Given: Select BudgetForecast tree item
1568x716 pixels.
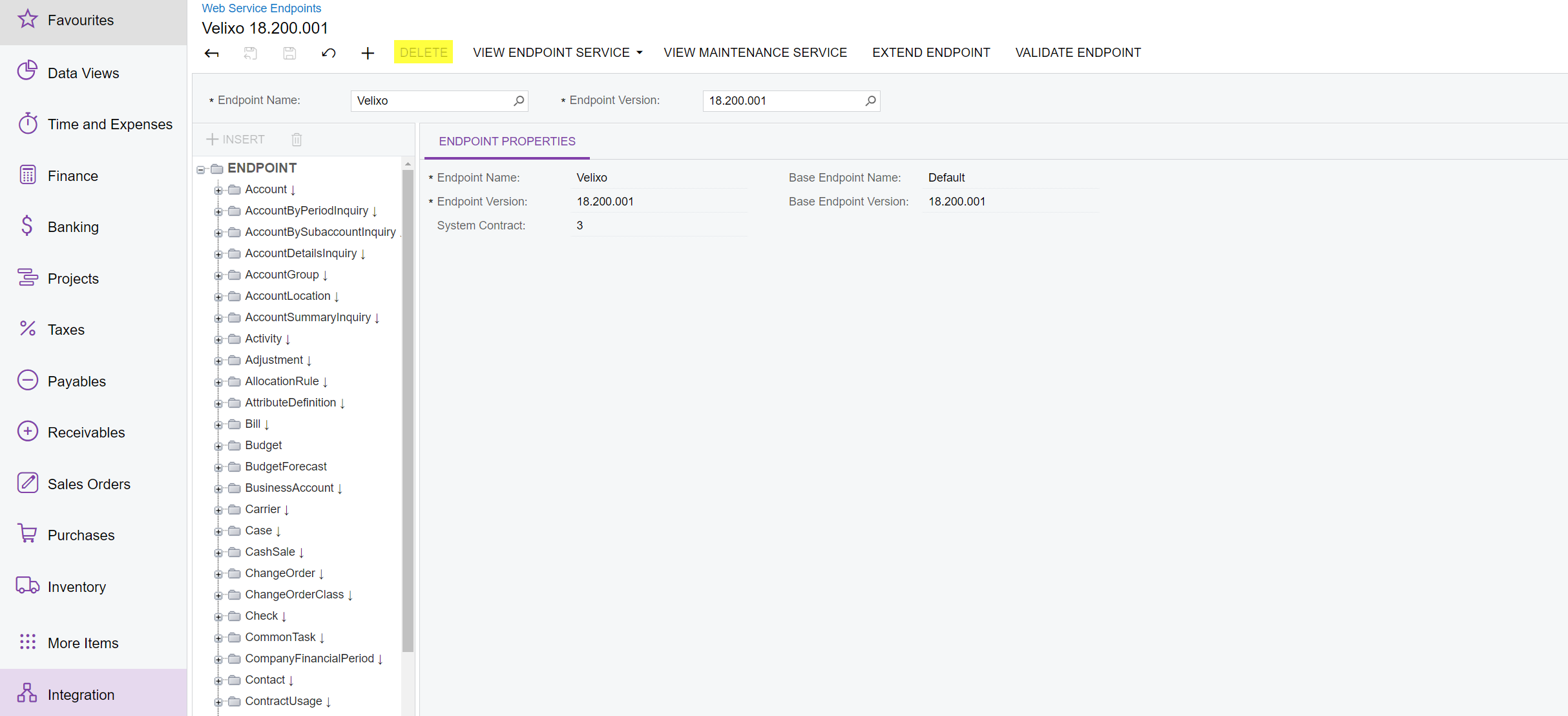Looking at the screenshot, I should coord(286,467).
